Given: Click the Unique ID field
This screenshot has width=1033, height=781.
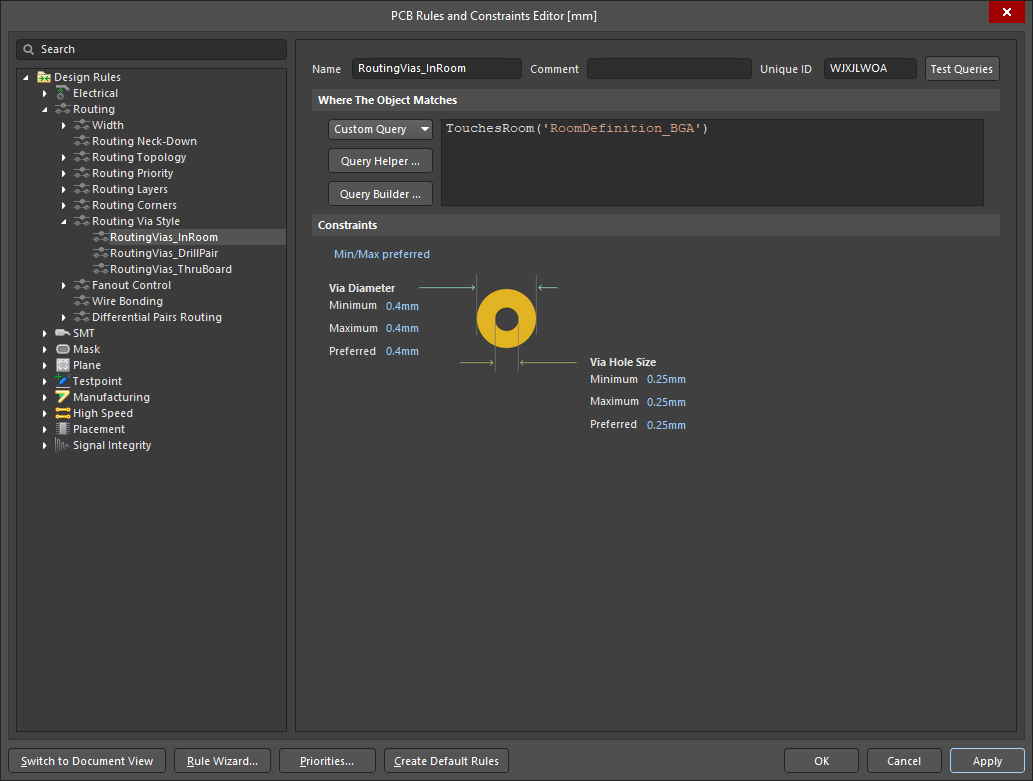Looking at the screenshot, I should pyautogui.click(x=870, y=69).
